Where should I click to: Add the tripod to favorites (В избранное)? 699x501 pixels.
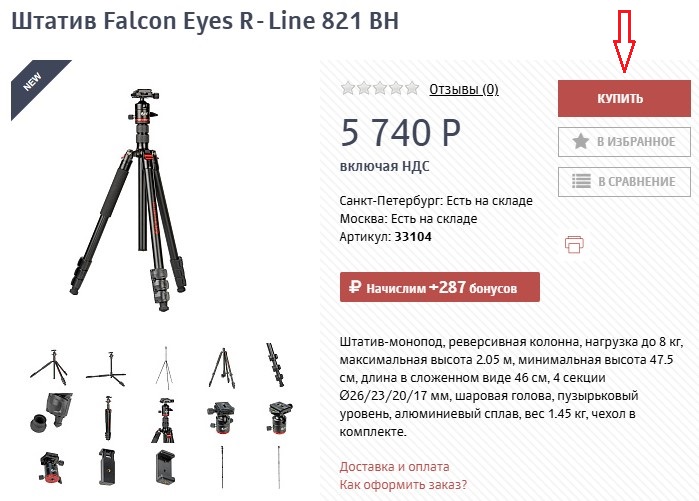tap(624, 141)
